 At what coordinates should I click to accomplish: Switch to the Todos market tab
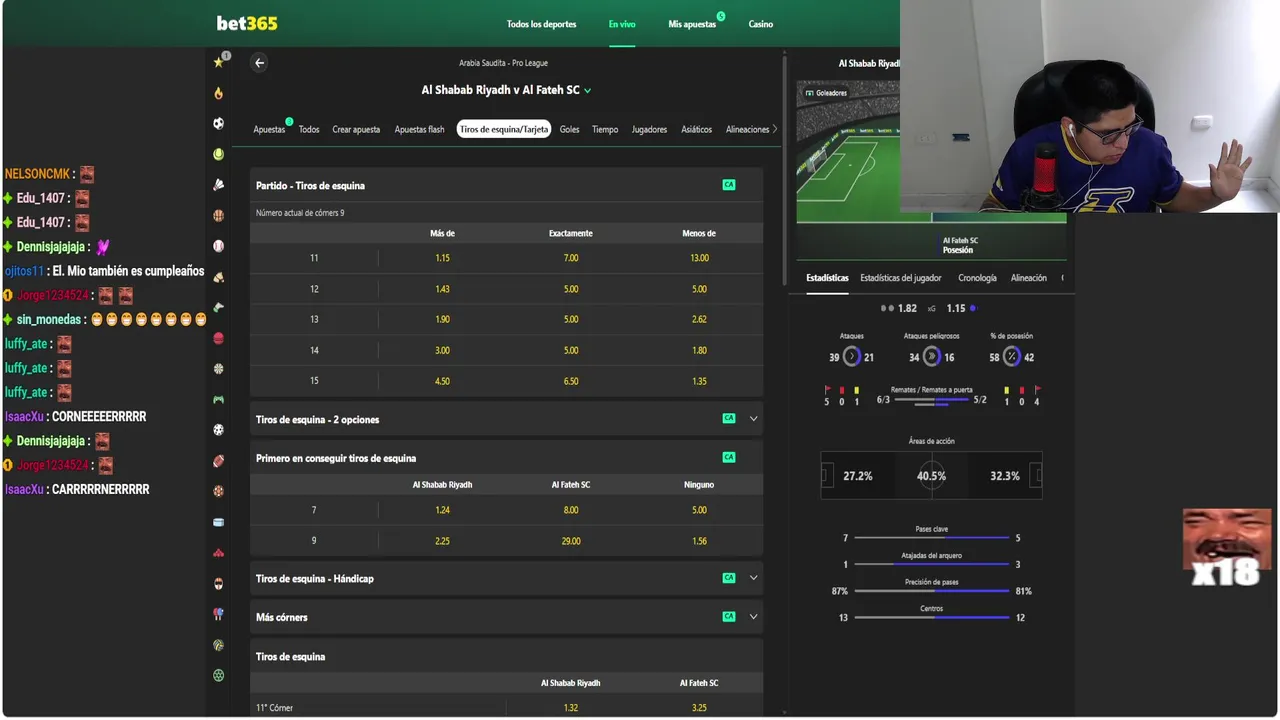click(309, 129)
